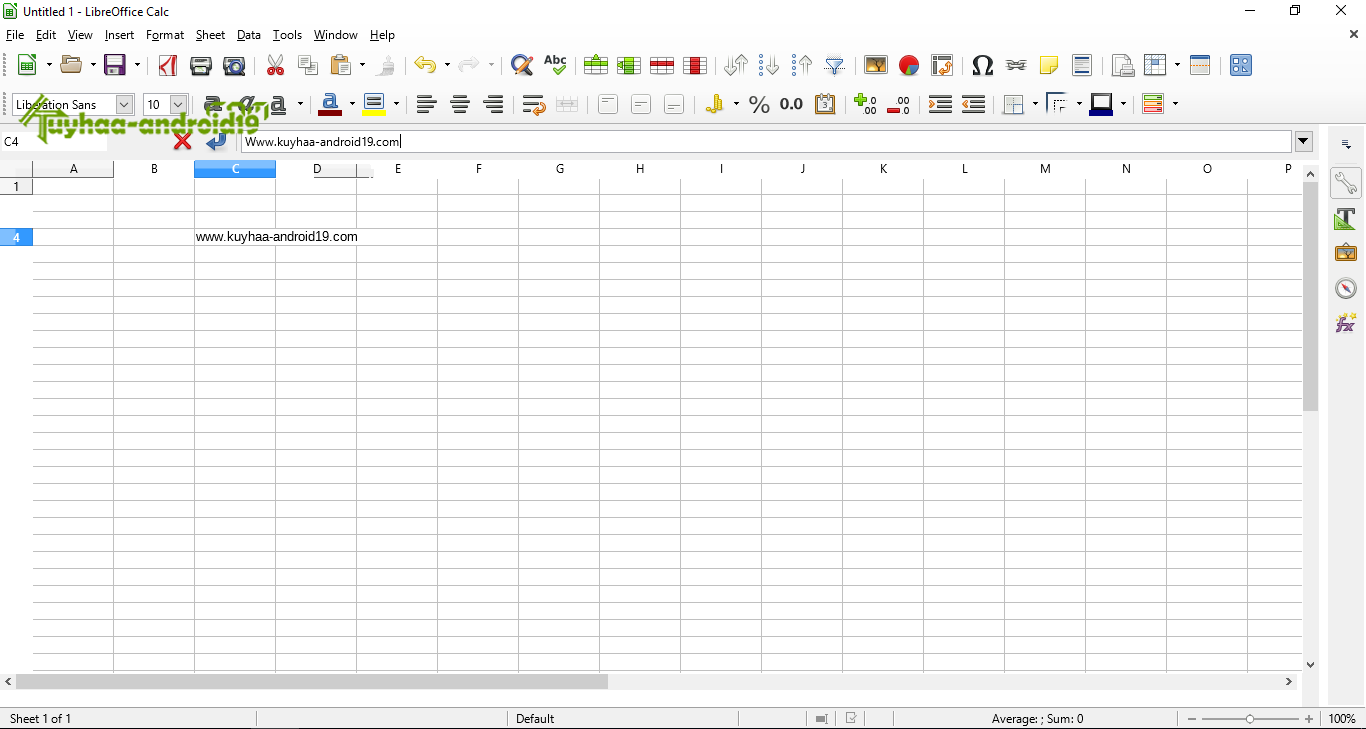Select Clone Formatting paintbrush

pos(386,65)
